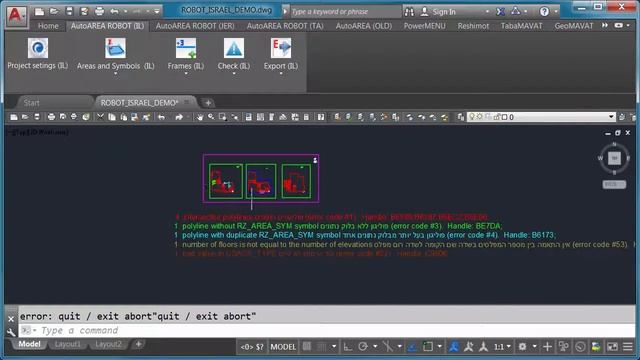Add a new layout with plus button

click(x=139, y=344)
